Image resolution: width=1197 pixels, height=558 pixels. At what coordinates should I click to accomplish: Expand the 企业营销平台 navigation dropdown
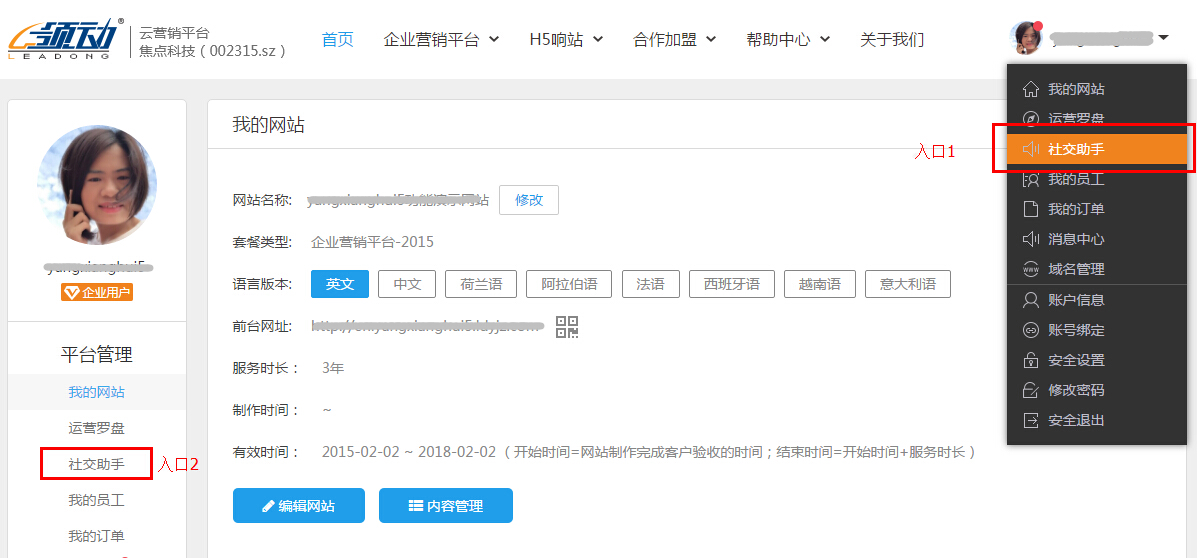coord(441,40)
